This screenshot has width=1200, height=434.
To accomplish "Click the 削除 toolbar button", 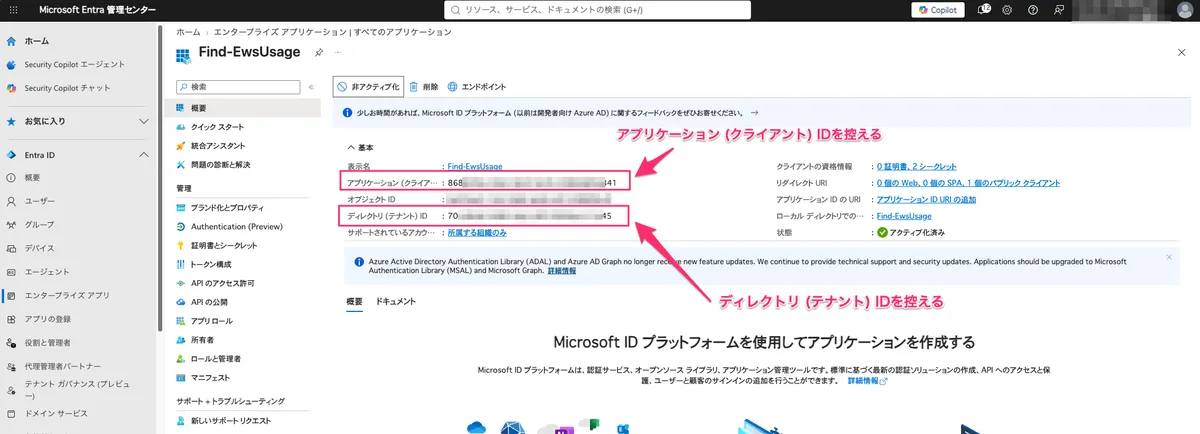I will [424, 87].
